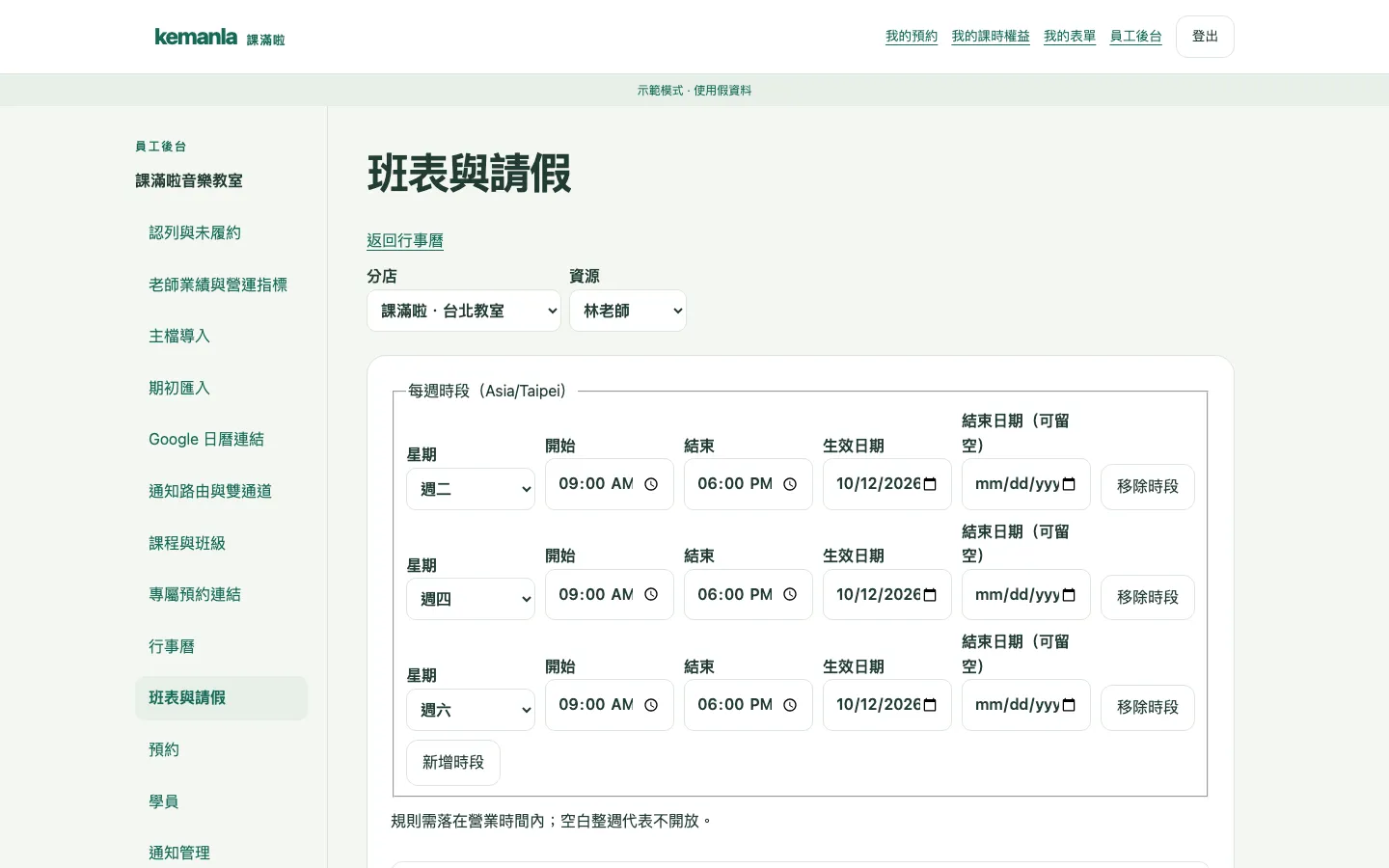Click 週六 結束日期 empty date field

pyautogui.click(x=1026, y=705)
